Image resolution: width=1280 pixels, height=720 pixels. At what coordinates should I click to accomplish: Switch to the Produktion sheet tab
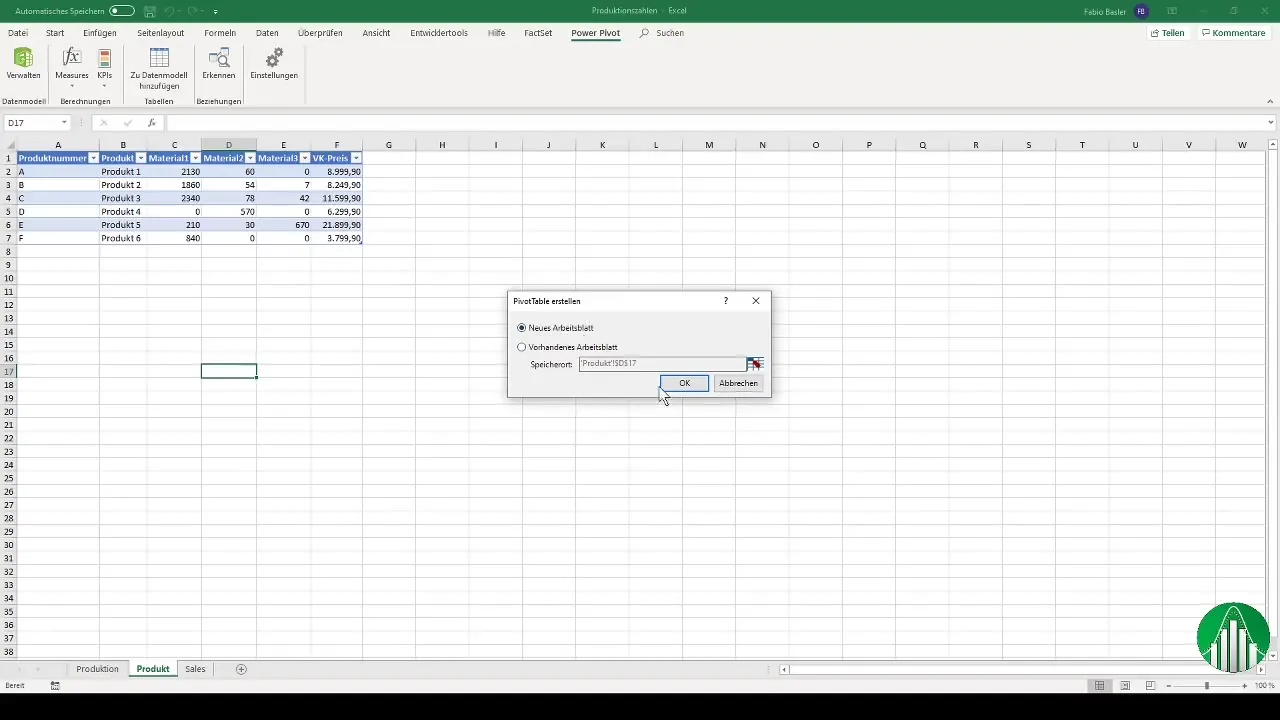[x=97, y=669]
